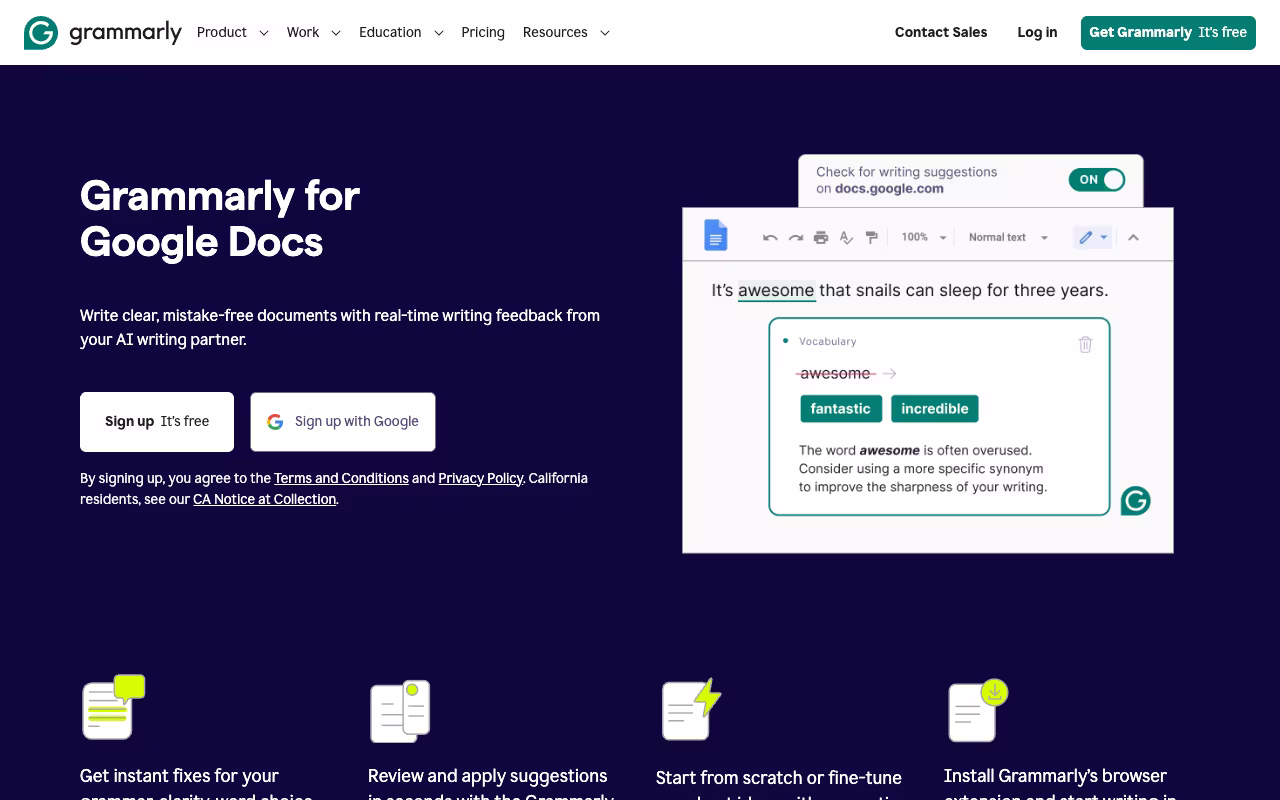Click the paint format icon in toolbar
1280x800 pixels.
tap(871, 237)
